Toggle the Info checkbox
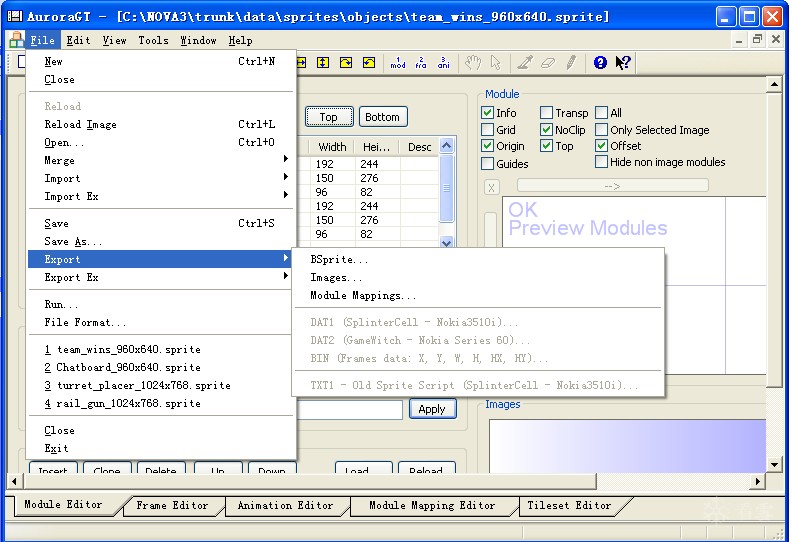Screen dimensions: 792x542 pos(487,113)
